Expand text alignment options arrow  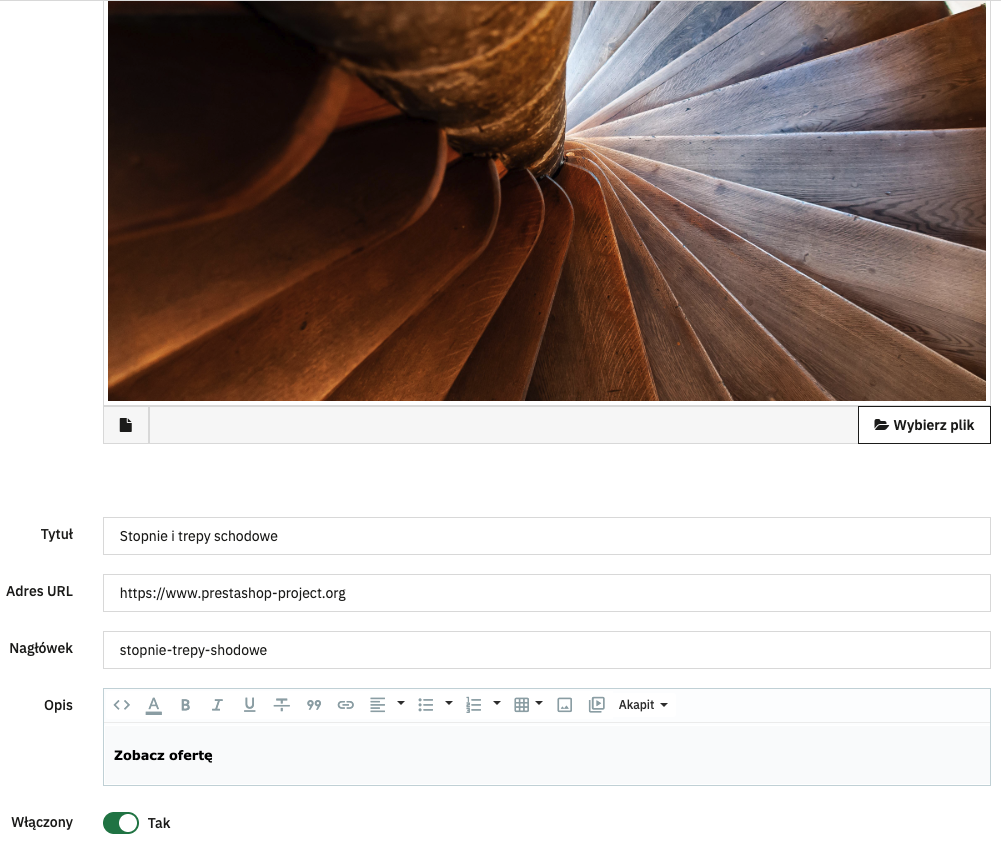tap(401, 704)
